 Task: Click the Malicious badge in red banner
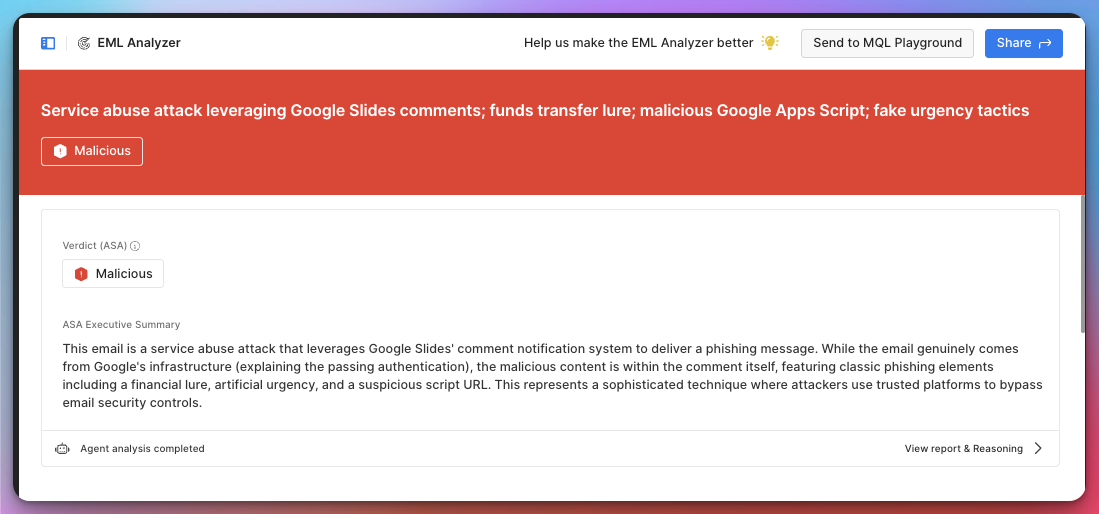pyautogui.click(x=92, y=151)
